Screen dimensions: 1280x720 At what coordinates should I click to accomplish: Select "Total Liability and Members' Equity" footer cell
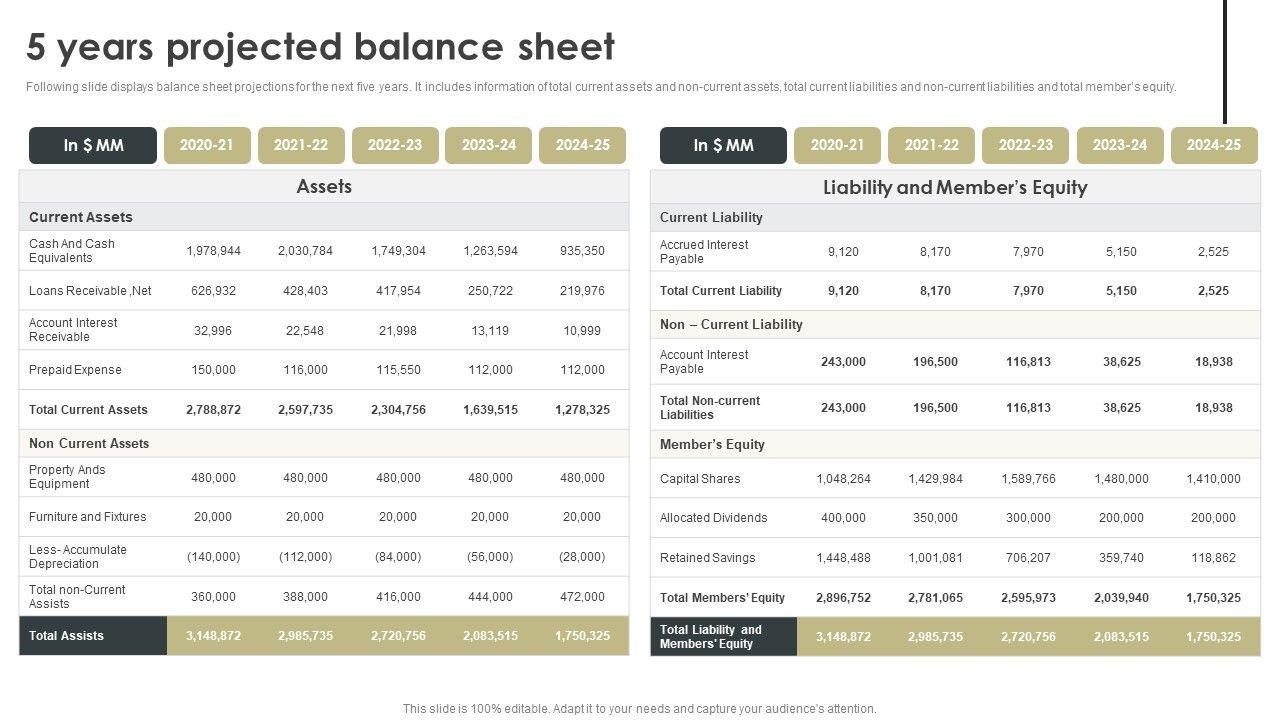724,637
